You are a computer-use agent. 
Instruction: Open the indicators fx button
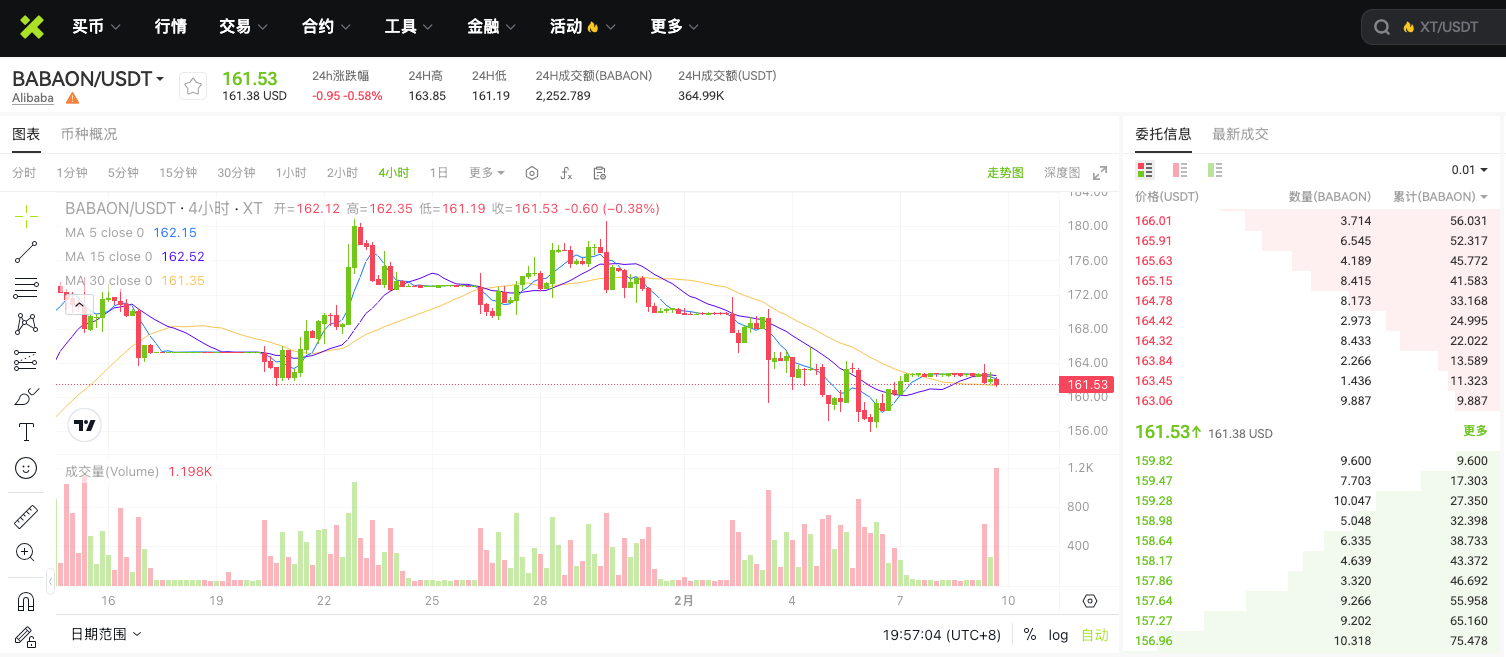click(x=566, y=173)
